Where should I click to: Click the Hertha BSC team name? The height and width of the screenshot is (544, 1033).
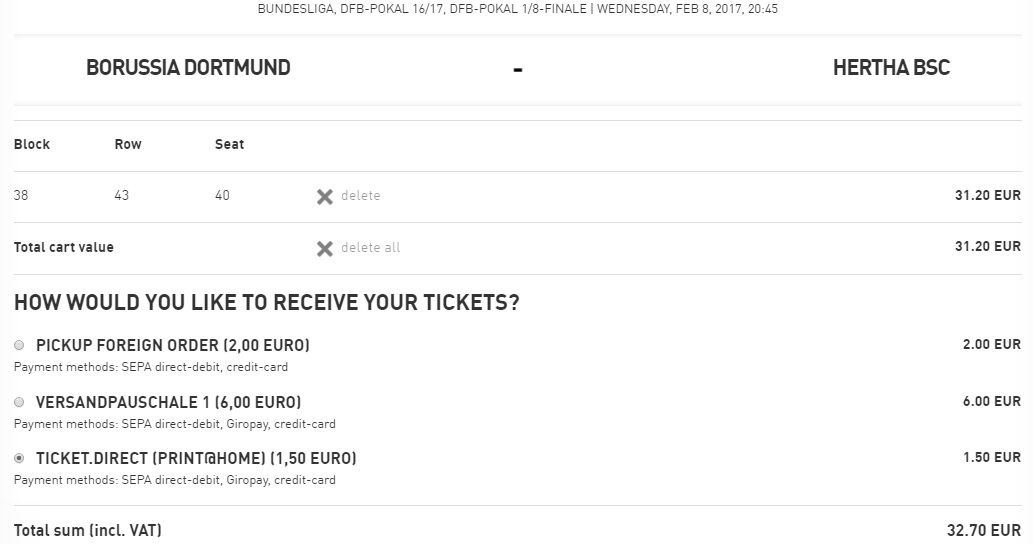891,68
